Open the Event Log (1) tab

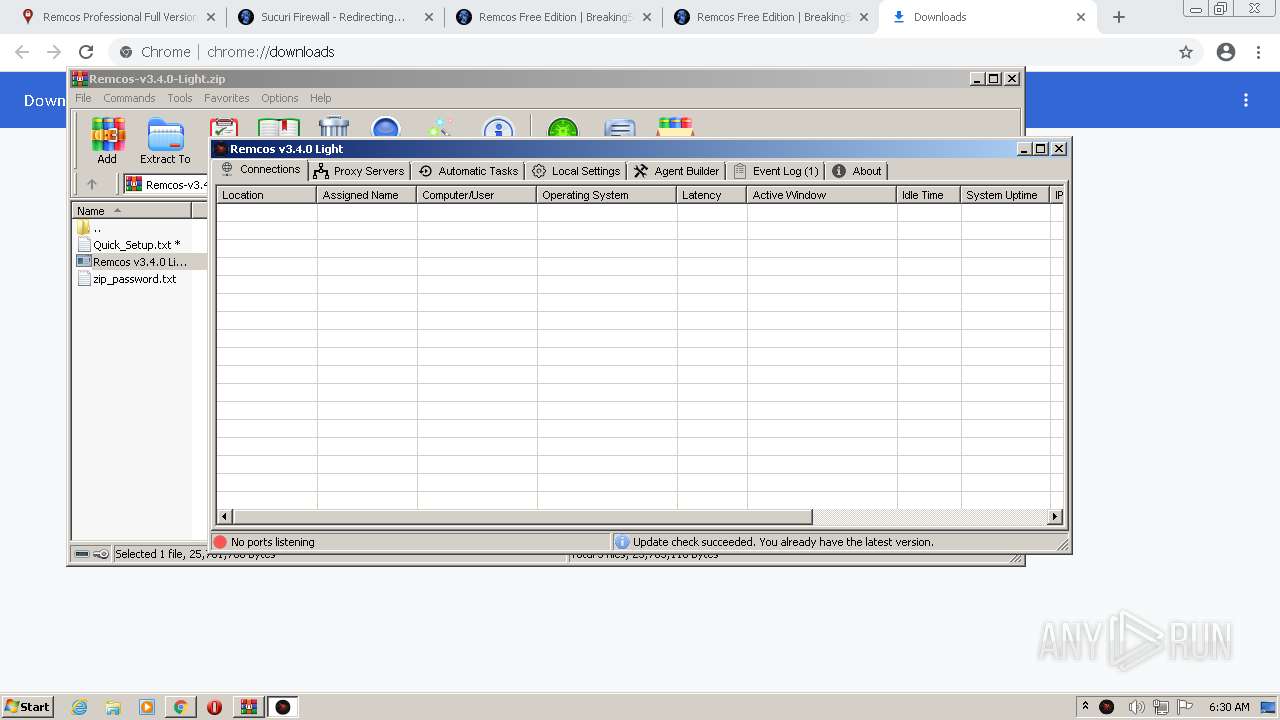tap(776, 171)
